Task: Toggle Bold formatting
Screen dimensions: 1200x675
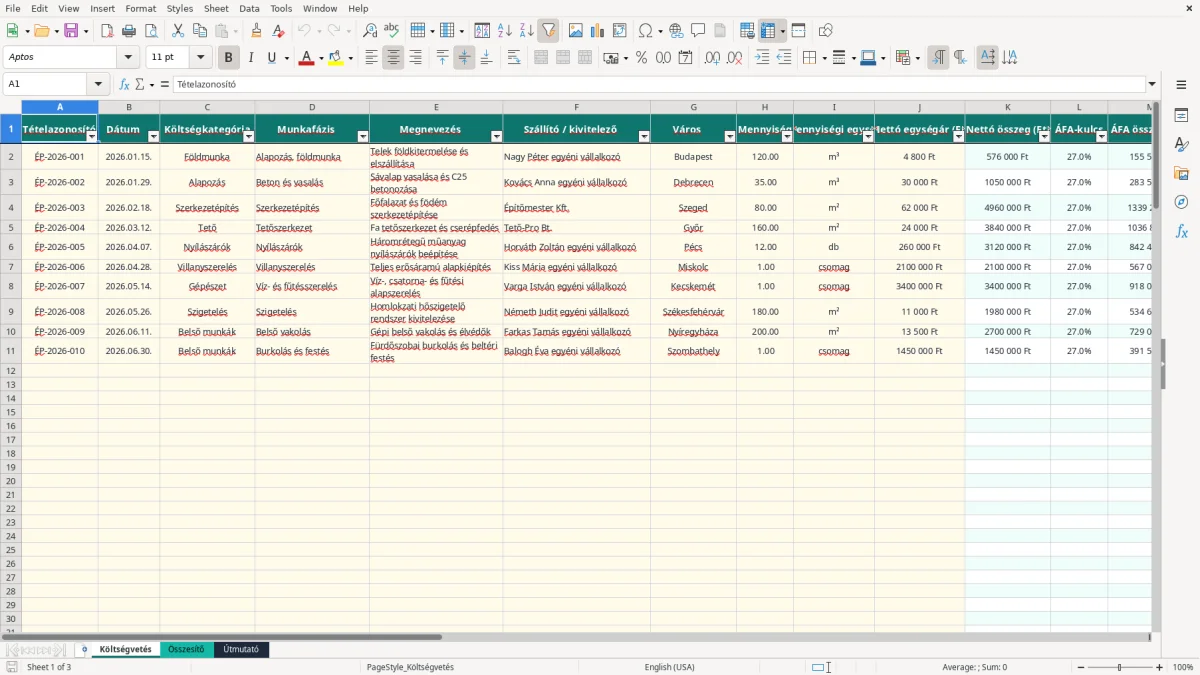Action: pyautogui.click(x=229, y=58)
